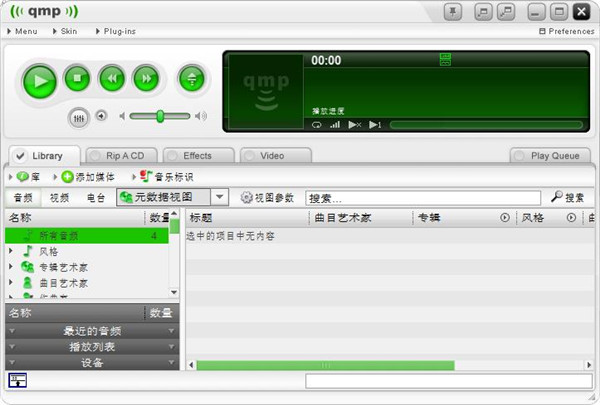The height and width of the screenshot is (405, 600).
Task: Click the volume slider handle
Action: tap(160, 116)
